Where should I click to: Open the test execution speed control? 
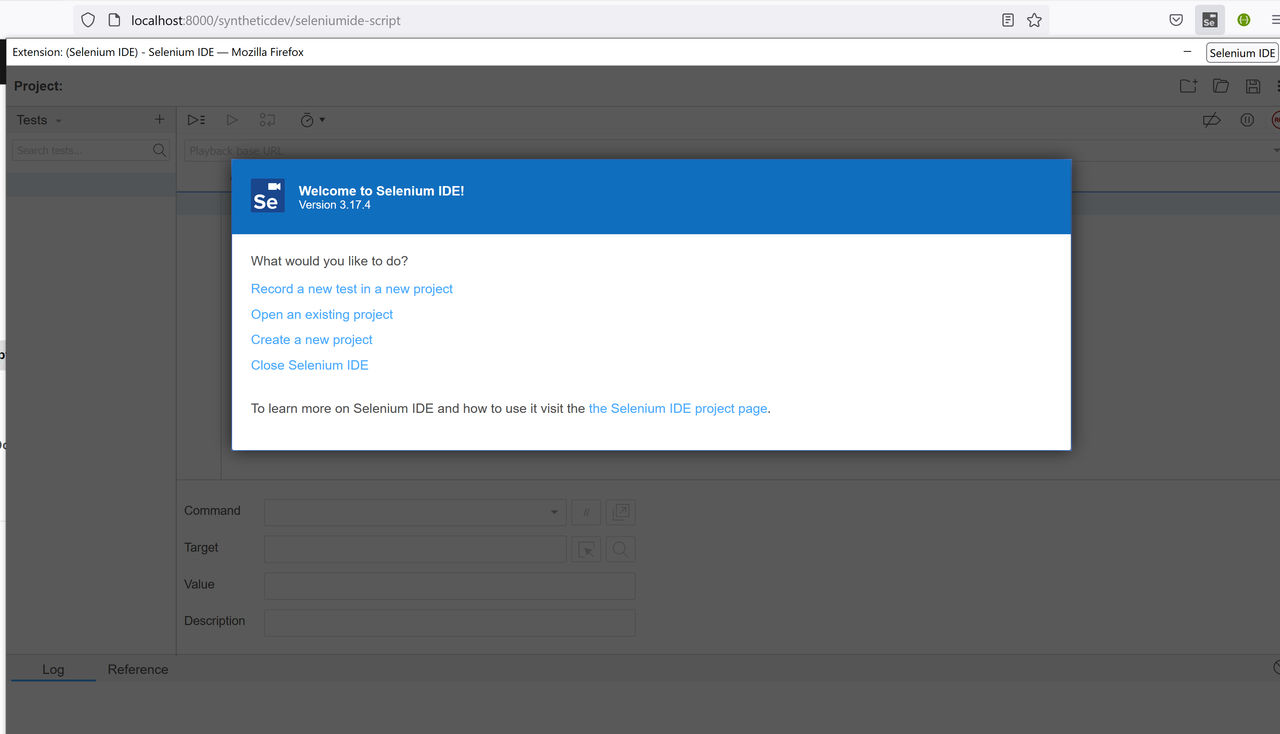click(312, 120)
